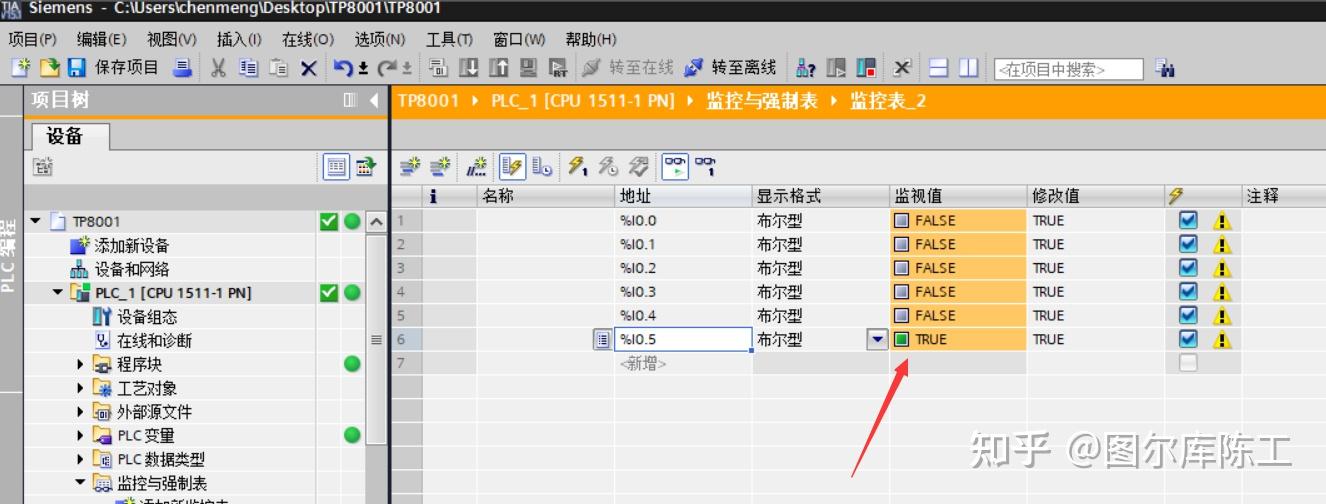1326x504 pixels.
Task: Open the 插入(I) menu
Action: point(239,39)
